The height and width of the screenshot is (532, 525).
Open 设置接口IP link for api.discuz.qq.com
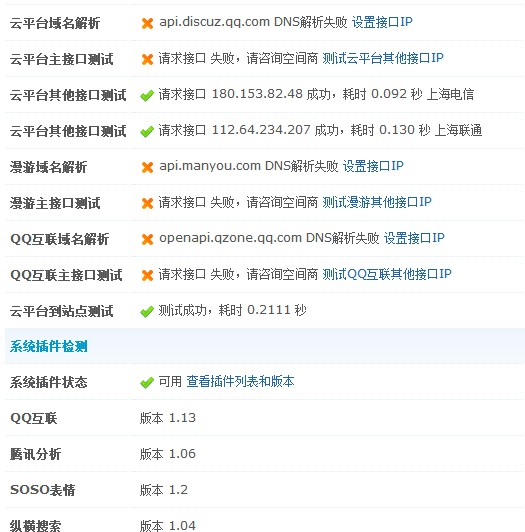(x=382, y=22)
